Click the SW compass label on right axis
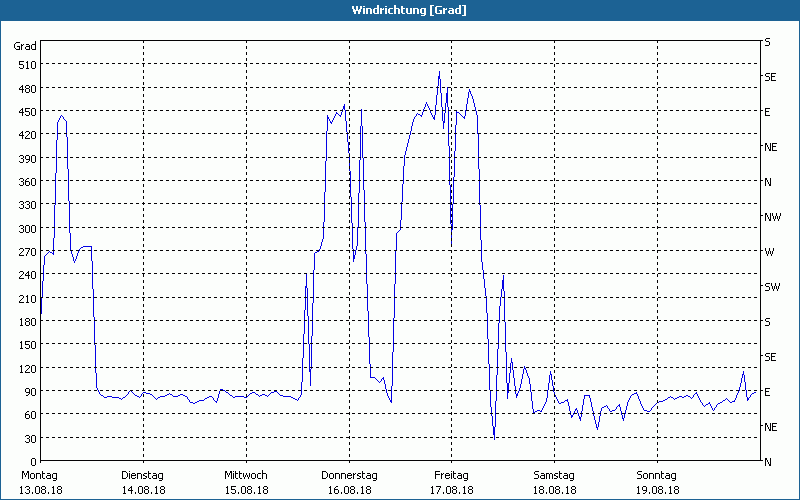This screenshot has height=500, width=800. pos(771,287)
